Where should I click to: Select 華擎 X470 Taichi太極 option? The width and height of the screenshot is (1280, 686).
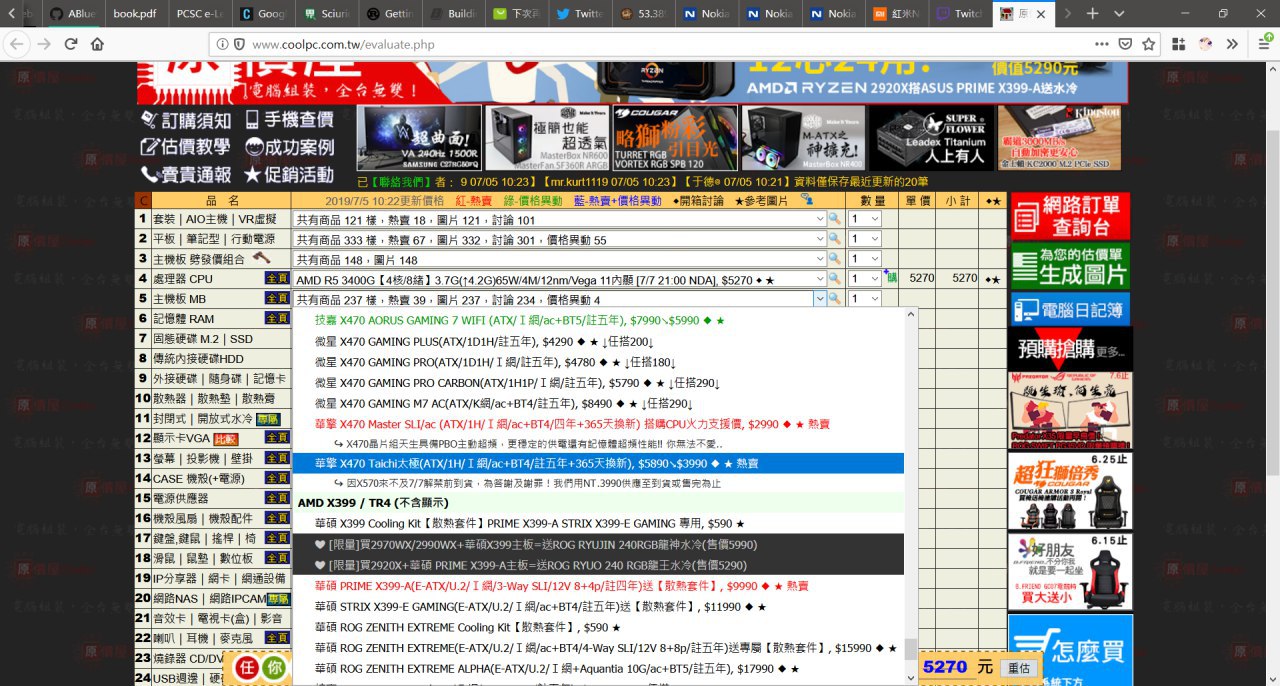[598, 463]
